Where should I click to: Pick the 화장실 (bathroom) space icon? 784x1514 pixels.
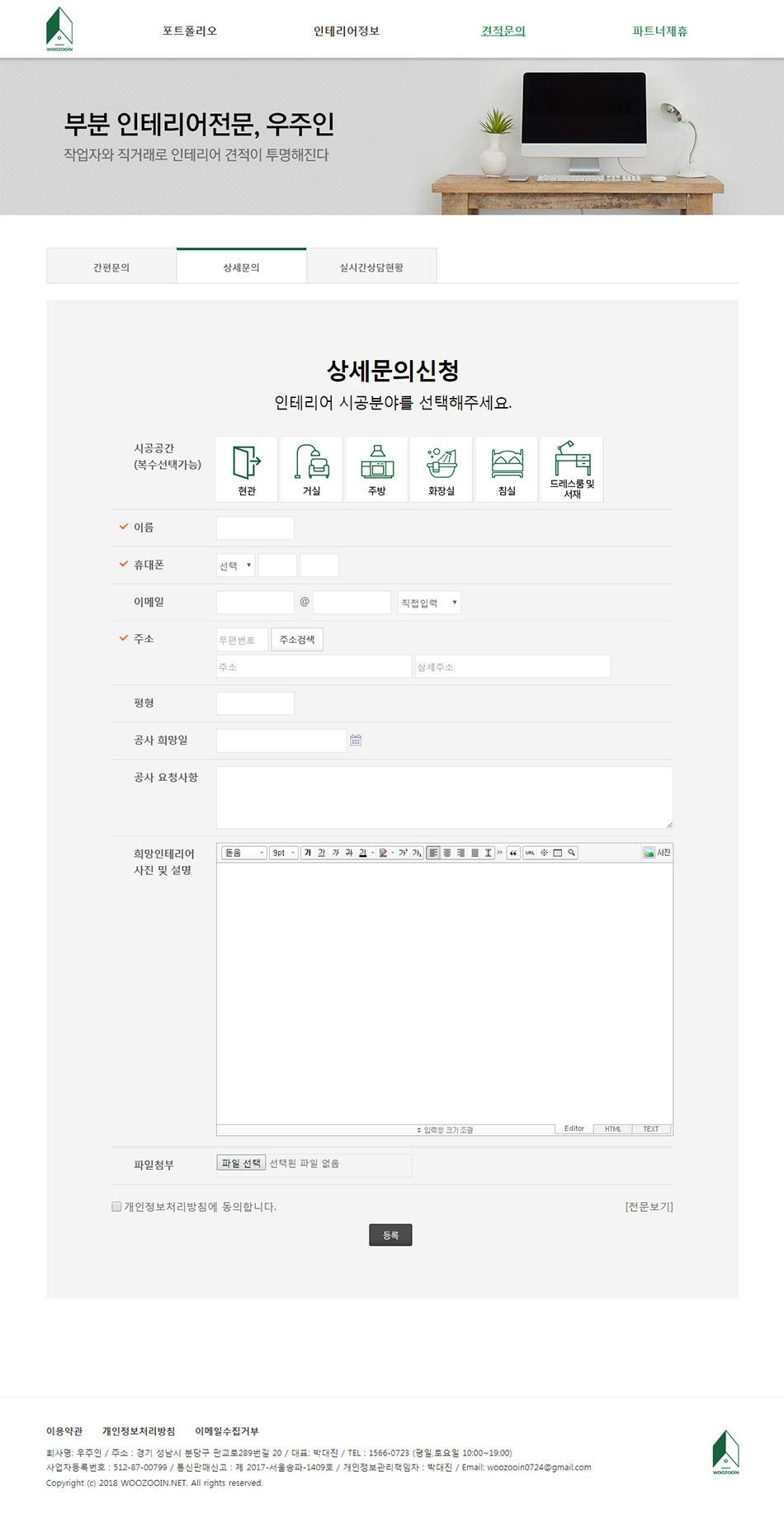click(442, 469)
